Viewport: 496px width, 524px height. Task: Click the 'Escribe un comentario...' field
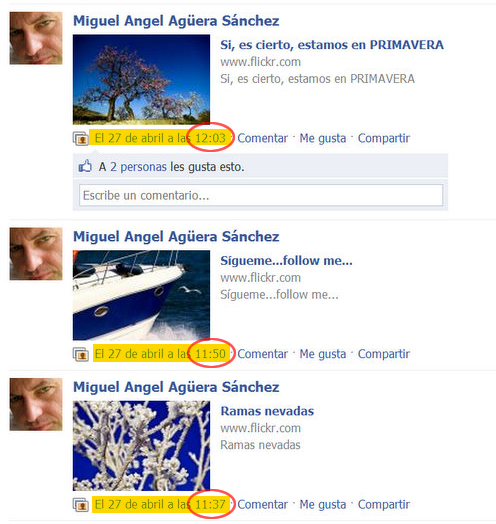point(261,195)
